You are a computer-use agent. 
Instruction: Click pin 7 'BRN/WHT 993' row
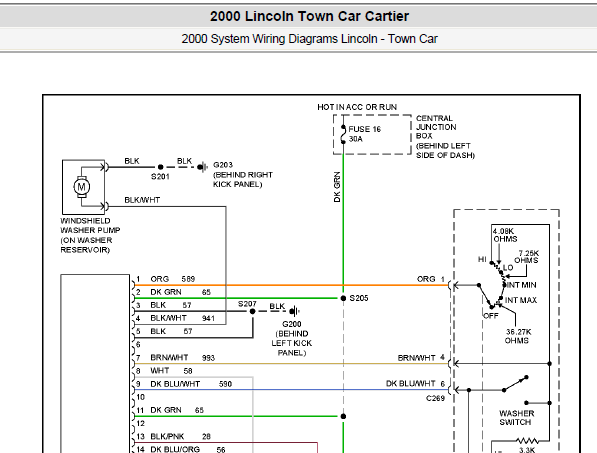coord(176,358)
